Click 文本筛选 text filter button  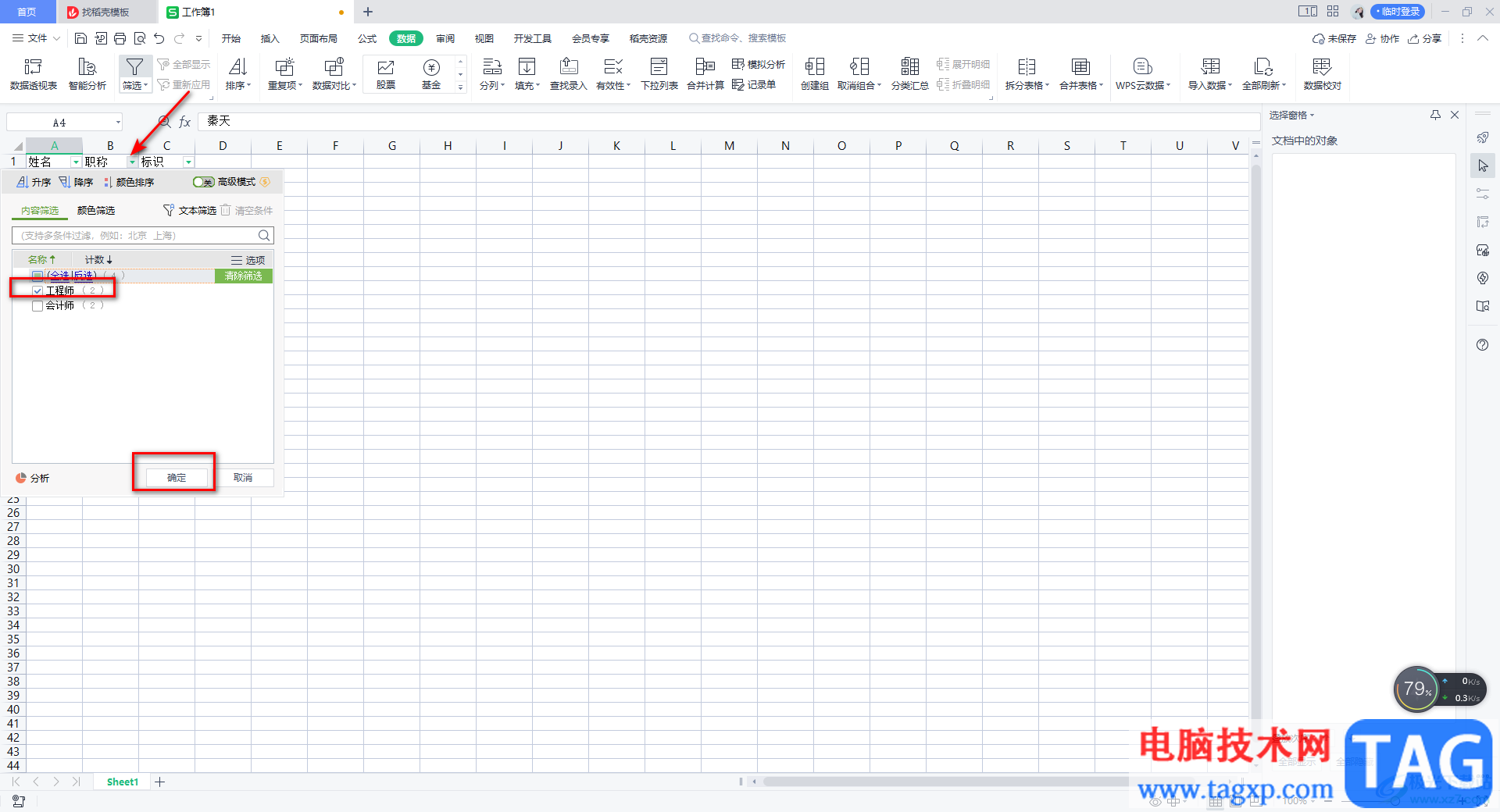point(190,211)
